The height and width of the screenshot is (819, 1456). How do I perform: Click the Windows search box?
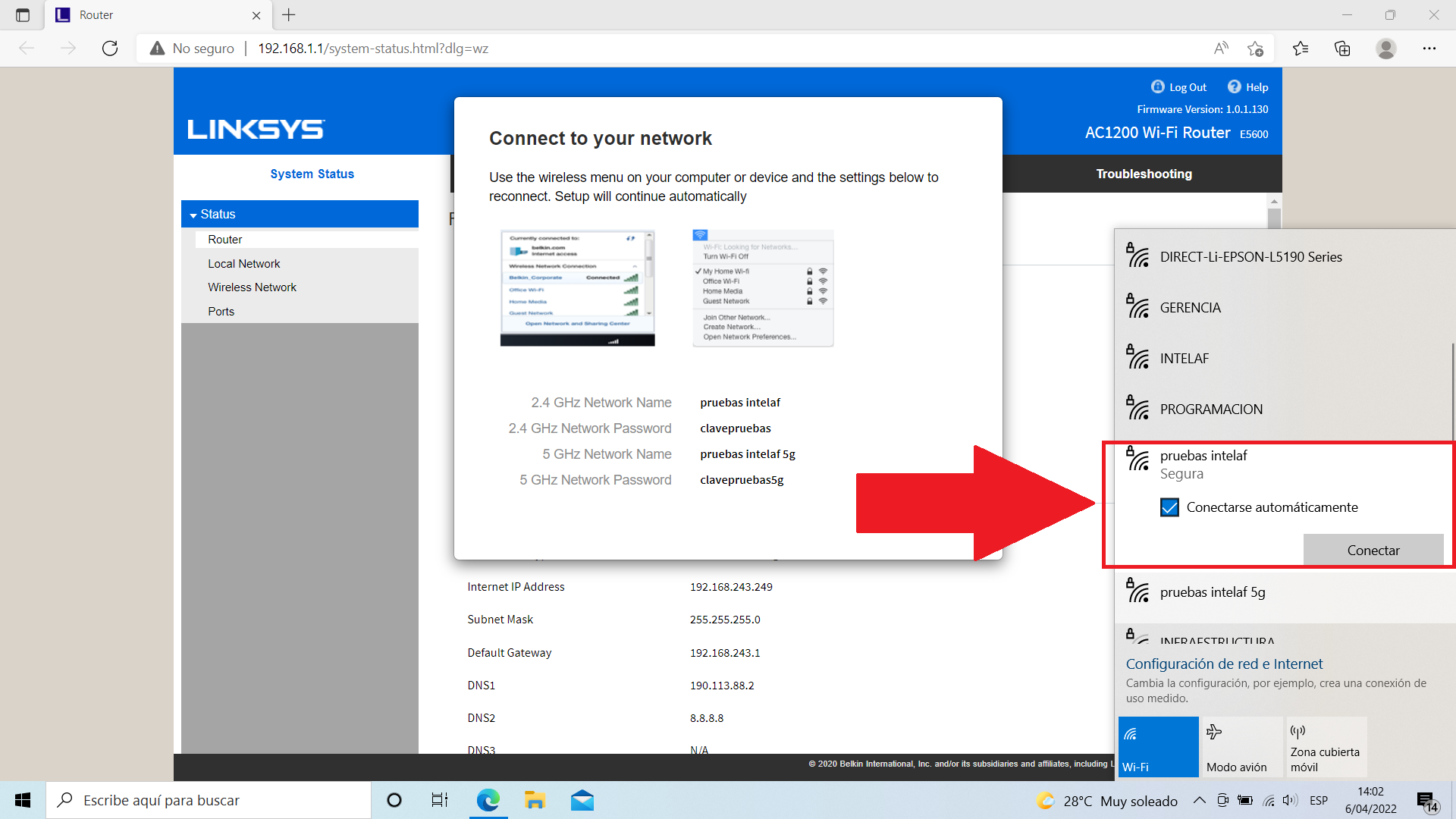pos(209,800)
